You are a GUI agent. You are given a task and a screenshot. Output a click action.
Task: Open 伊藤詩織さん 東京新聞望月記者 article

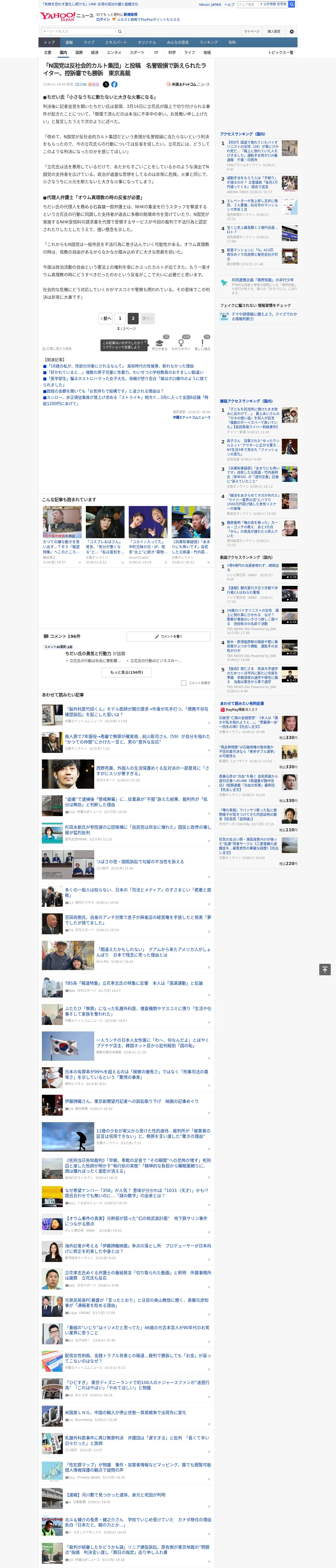point(132,1101)
